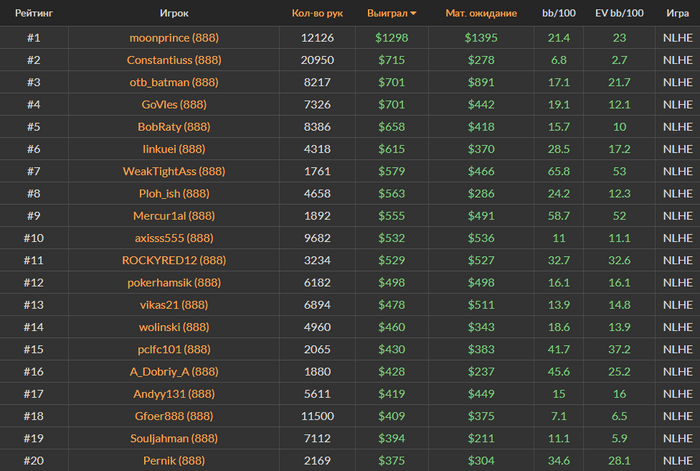Click BobRaty (888) player link
The height and width of the screenshot is (471, 700).
click(174, 127)
